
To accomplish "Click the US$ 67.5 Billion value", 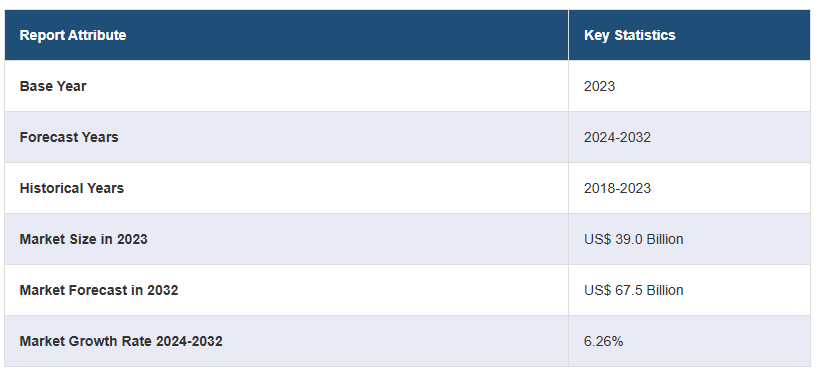I will (x=633, y=290).
